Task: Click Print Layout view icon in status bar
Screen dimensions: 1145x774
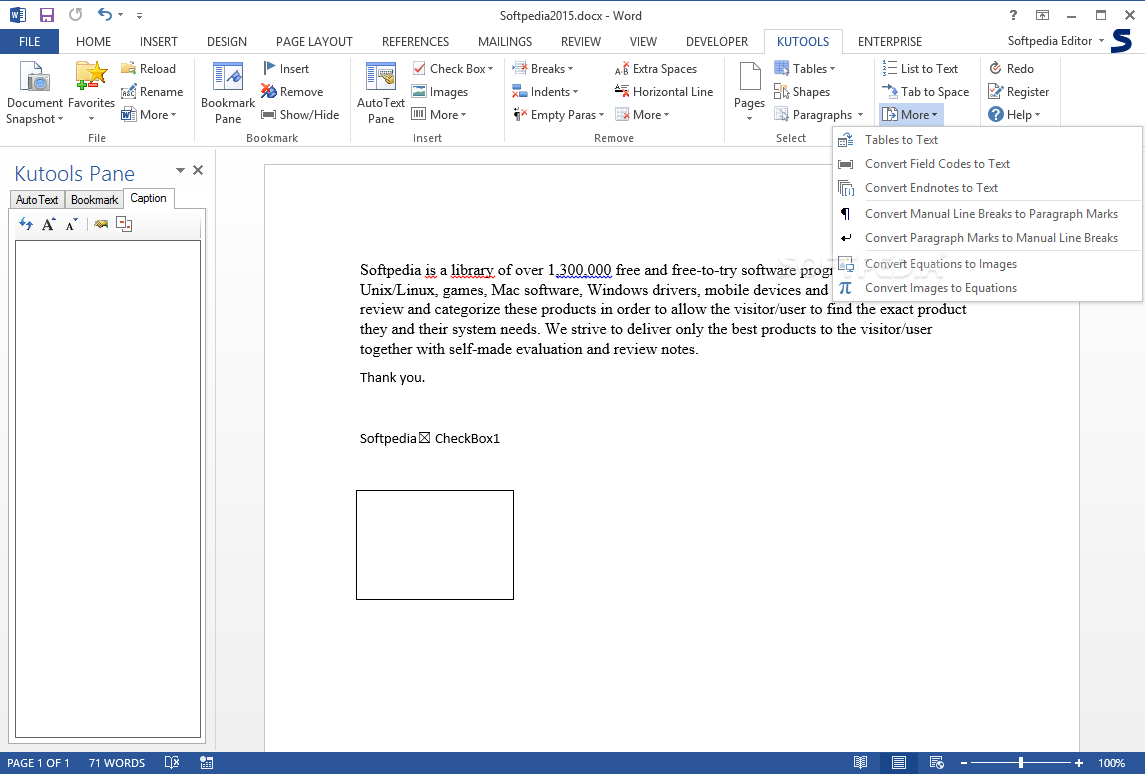Action: click(x=899, y=763)
